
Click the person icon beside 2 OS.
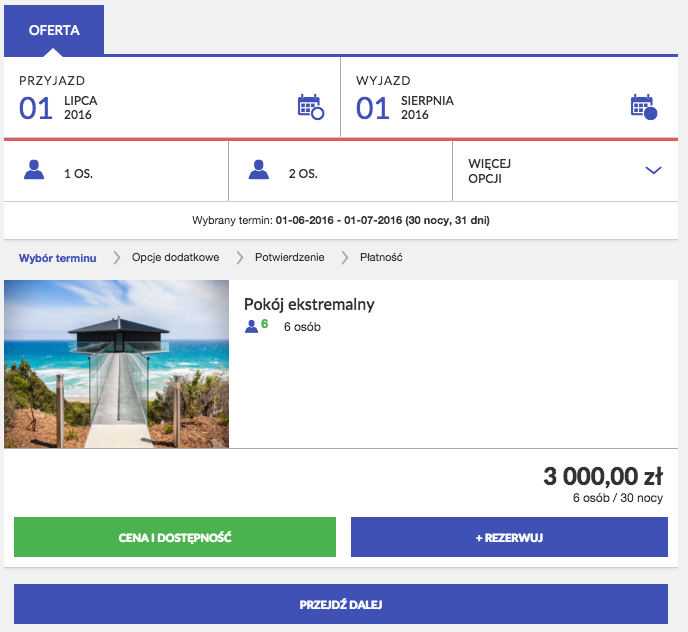[x=260, y=171]
